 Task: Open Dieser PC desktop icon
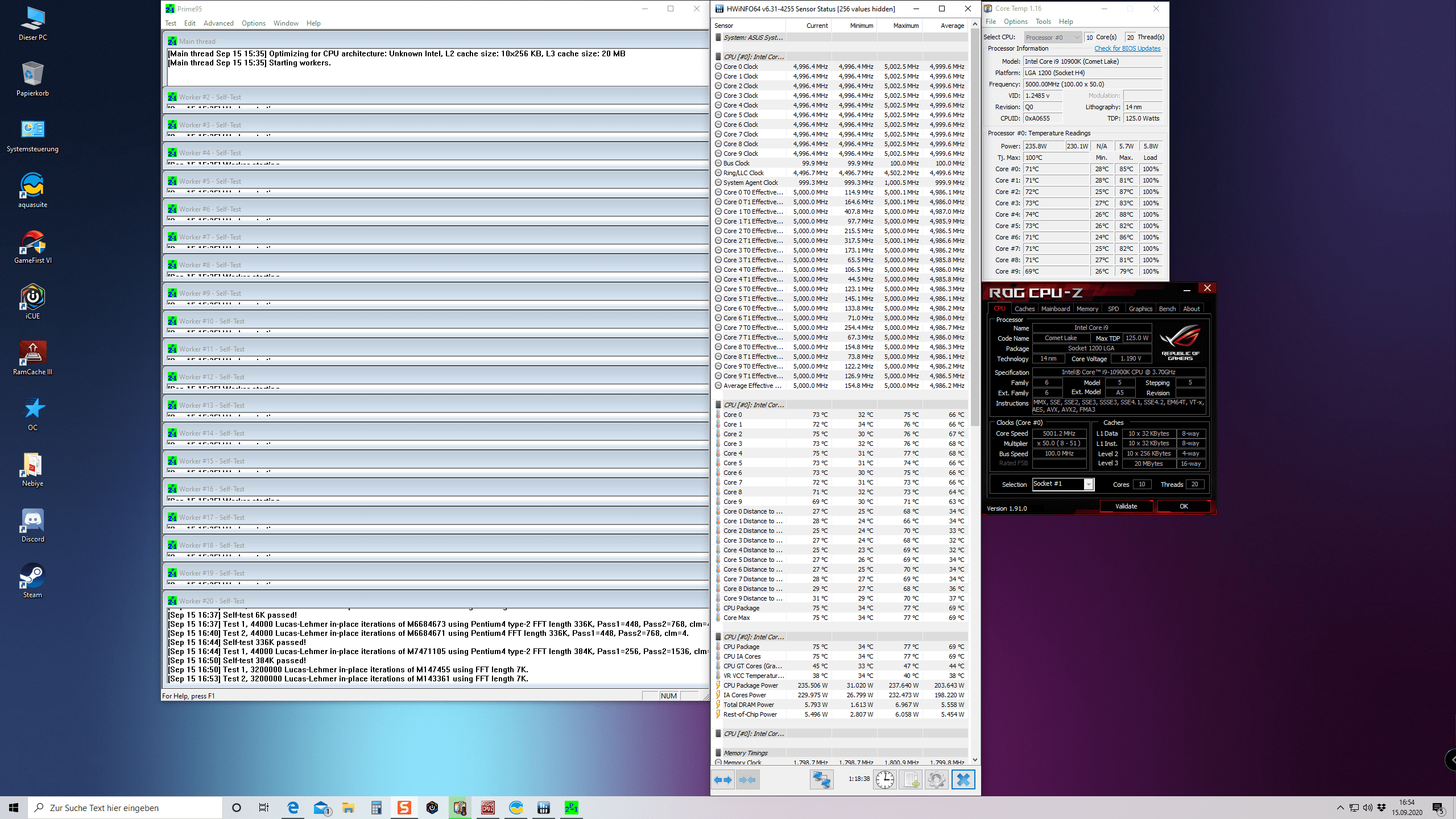click(32, 24)
